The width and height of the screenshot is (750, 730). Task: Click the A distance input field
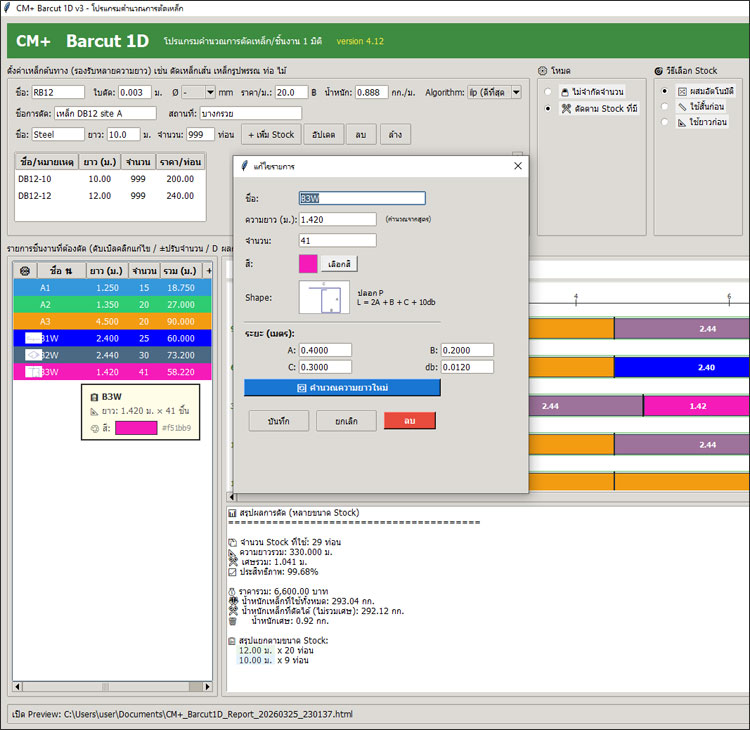[325, 350]
